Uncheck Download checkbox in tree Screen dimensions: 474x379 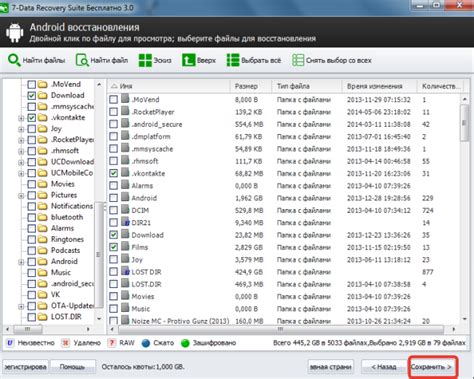[31, 96]
